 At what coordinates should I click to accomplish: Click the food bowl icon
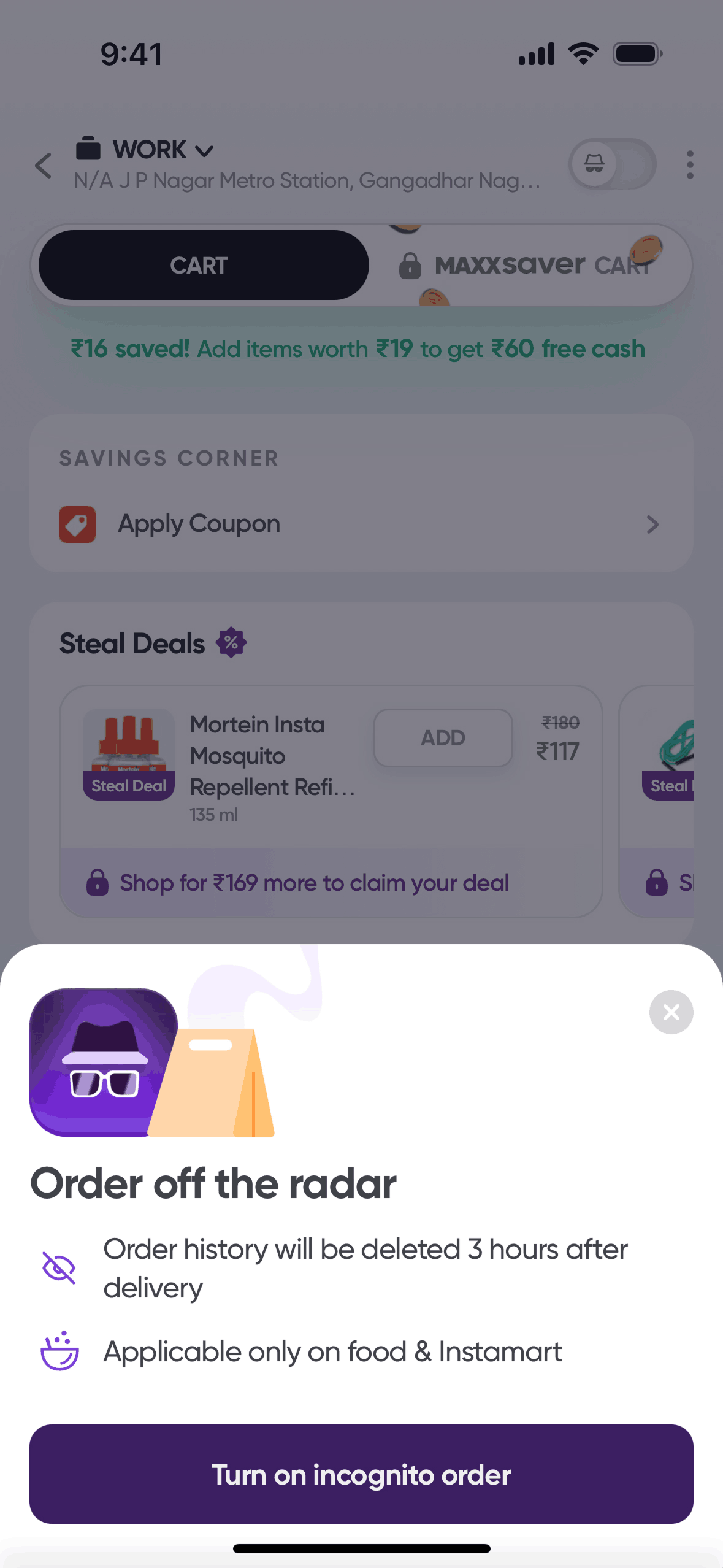[59, 1351]
